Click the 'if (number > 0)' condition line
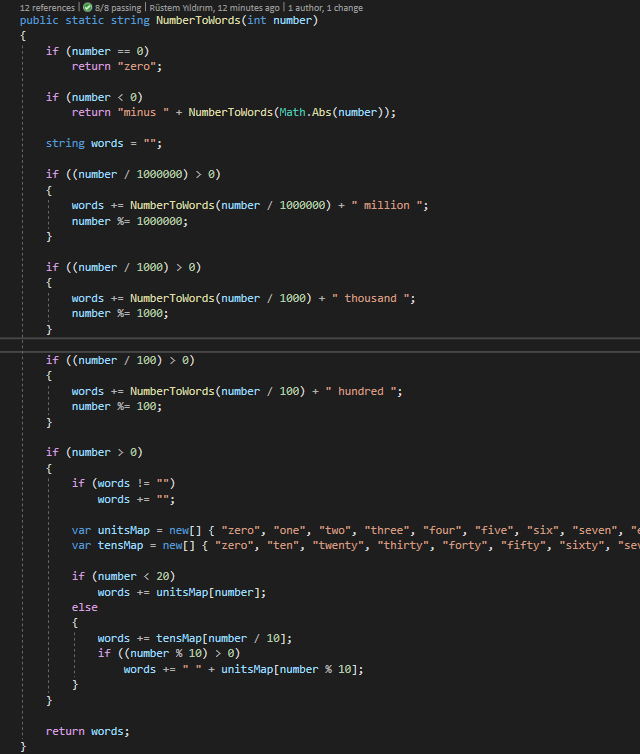Viewport: 640px width, 754px height. (x=94, y=452)
